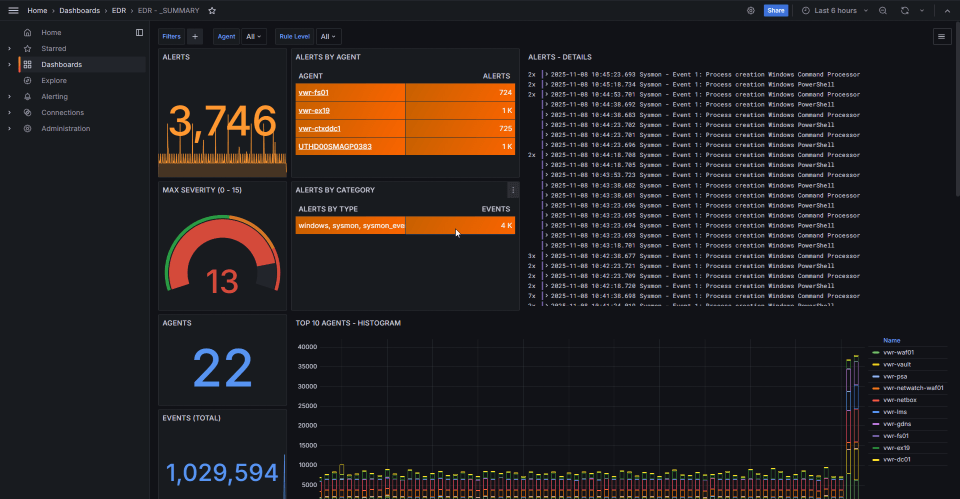The image size is (960, 499).
Task: Toggle vwr-waf01 series in legend
Action: (898, 352)
